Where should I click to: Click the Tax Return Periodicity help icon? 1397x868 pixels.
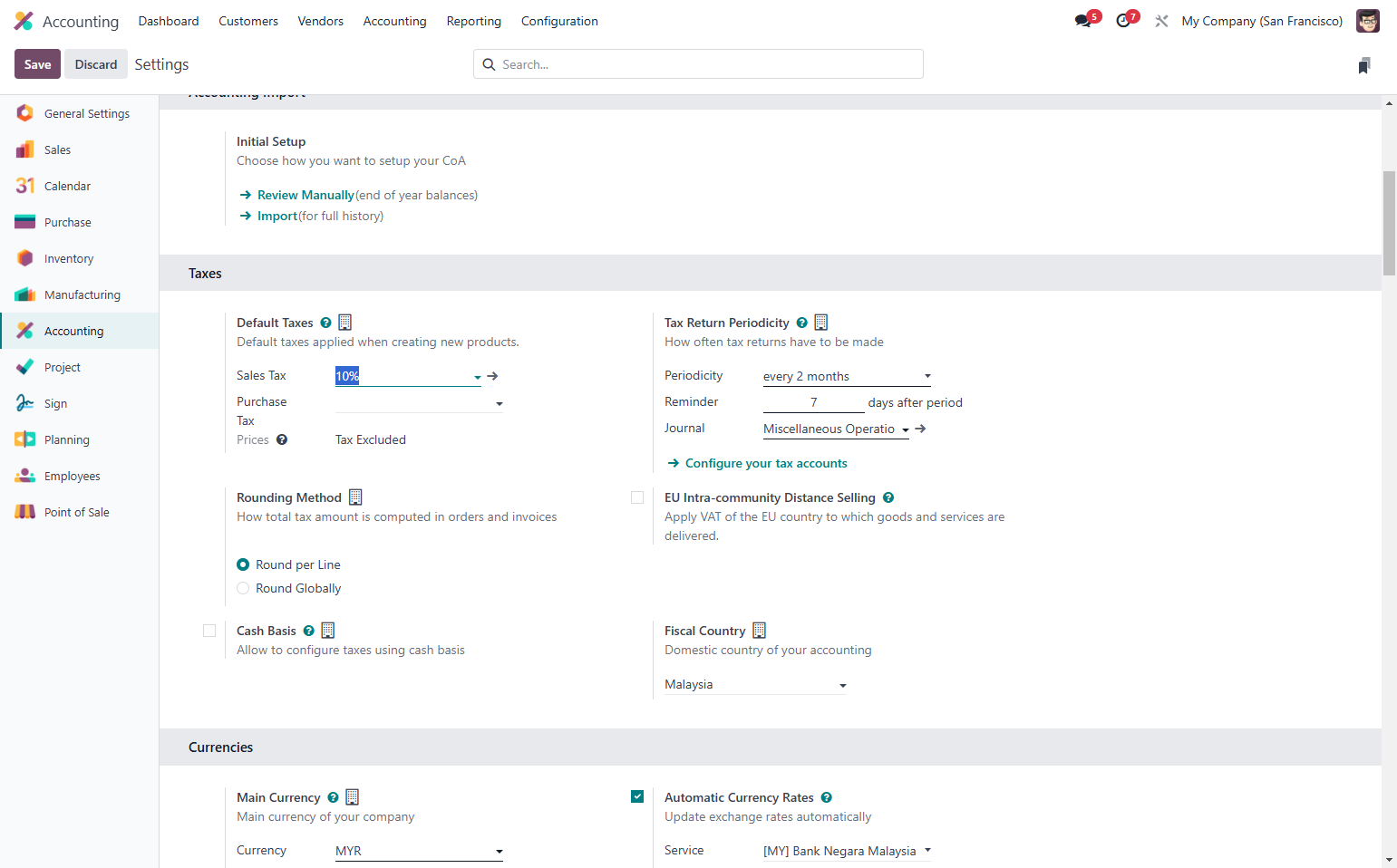tap(801, 323)
